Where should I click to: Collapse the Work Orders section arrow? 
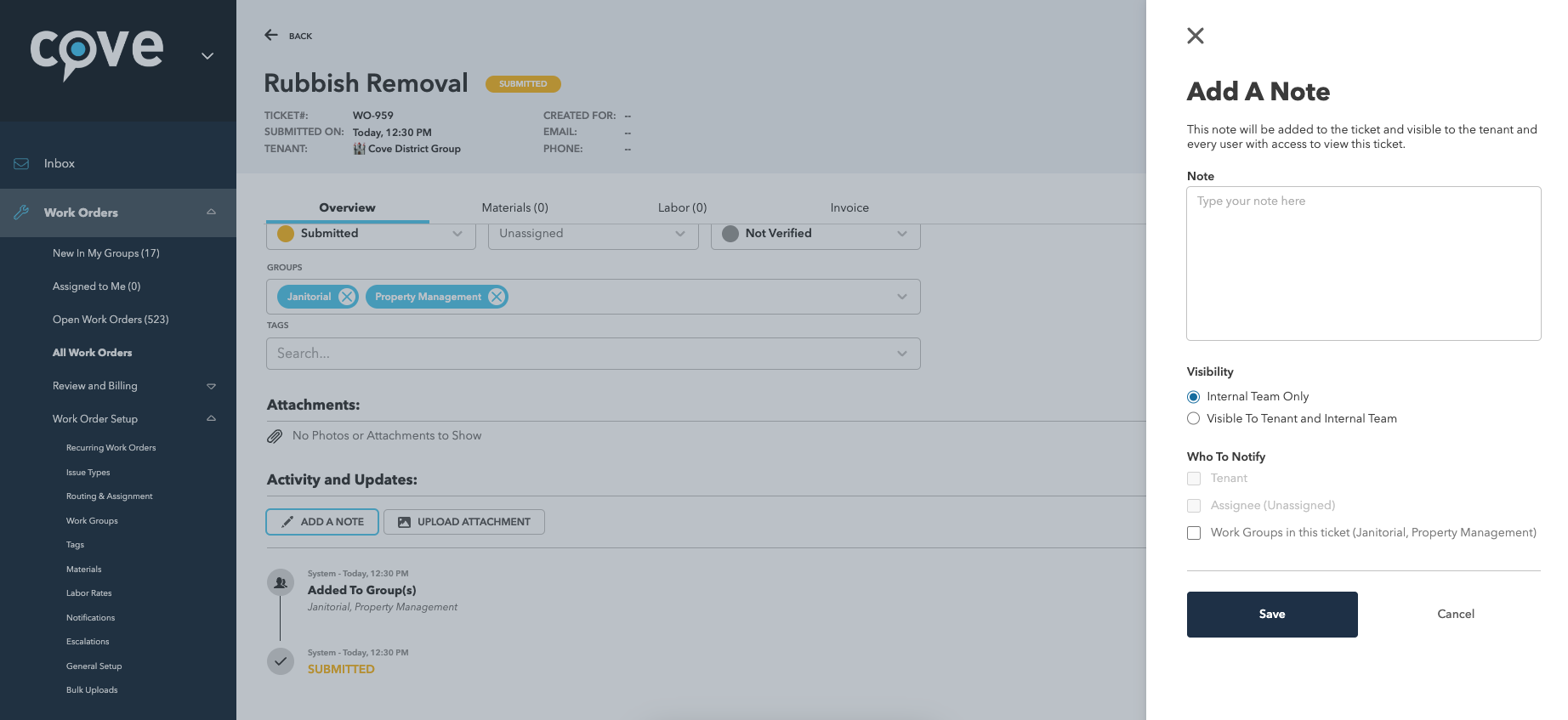[x=211, y=212]
